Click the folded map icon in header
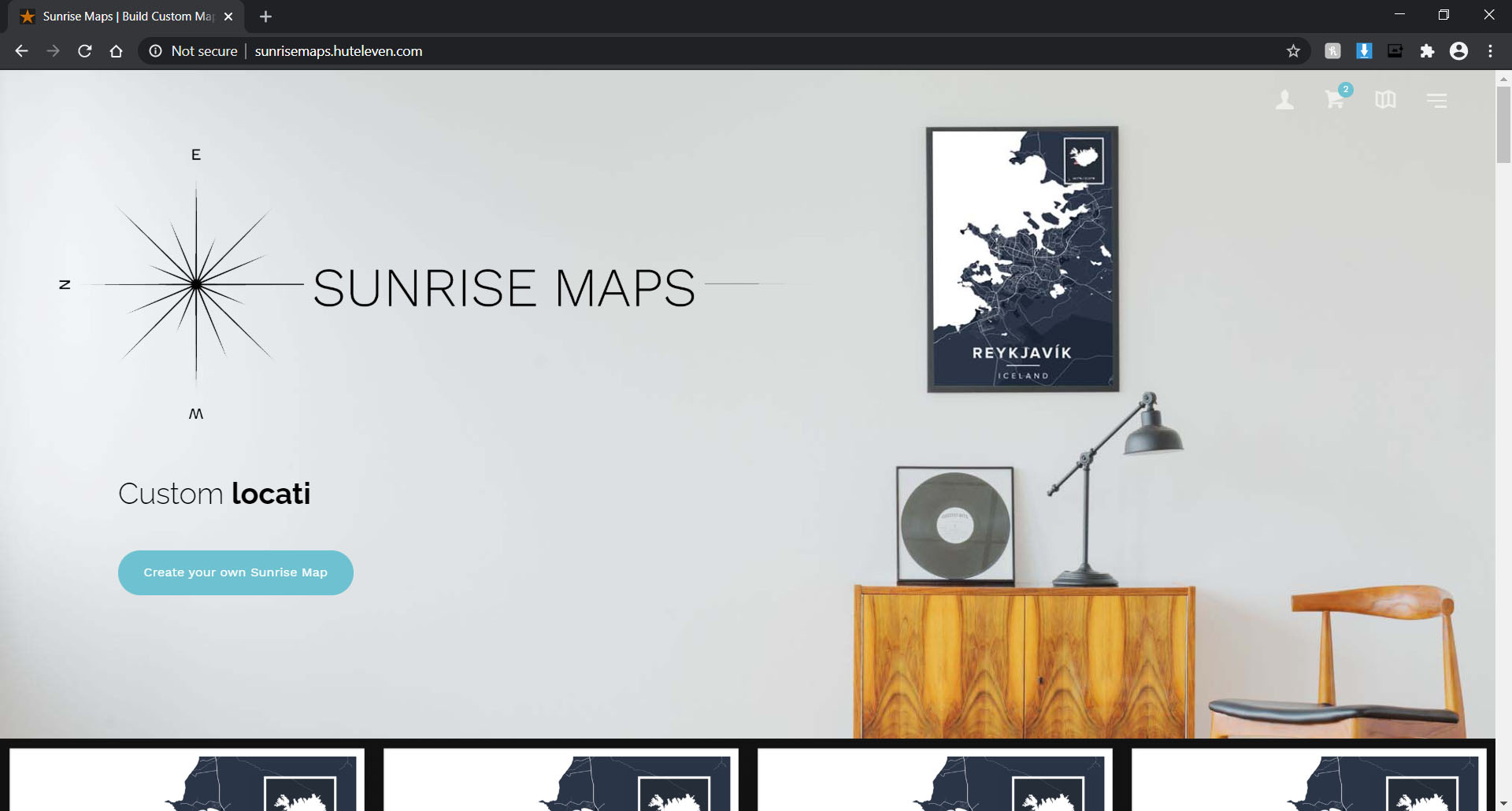Image resolution: width=1512 pixels, height=811 pixels. 1385,100
